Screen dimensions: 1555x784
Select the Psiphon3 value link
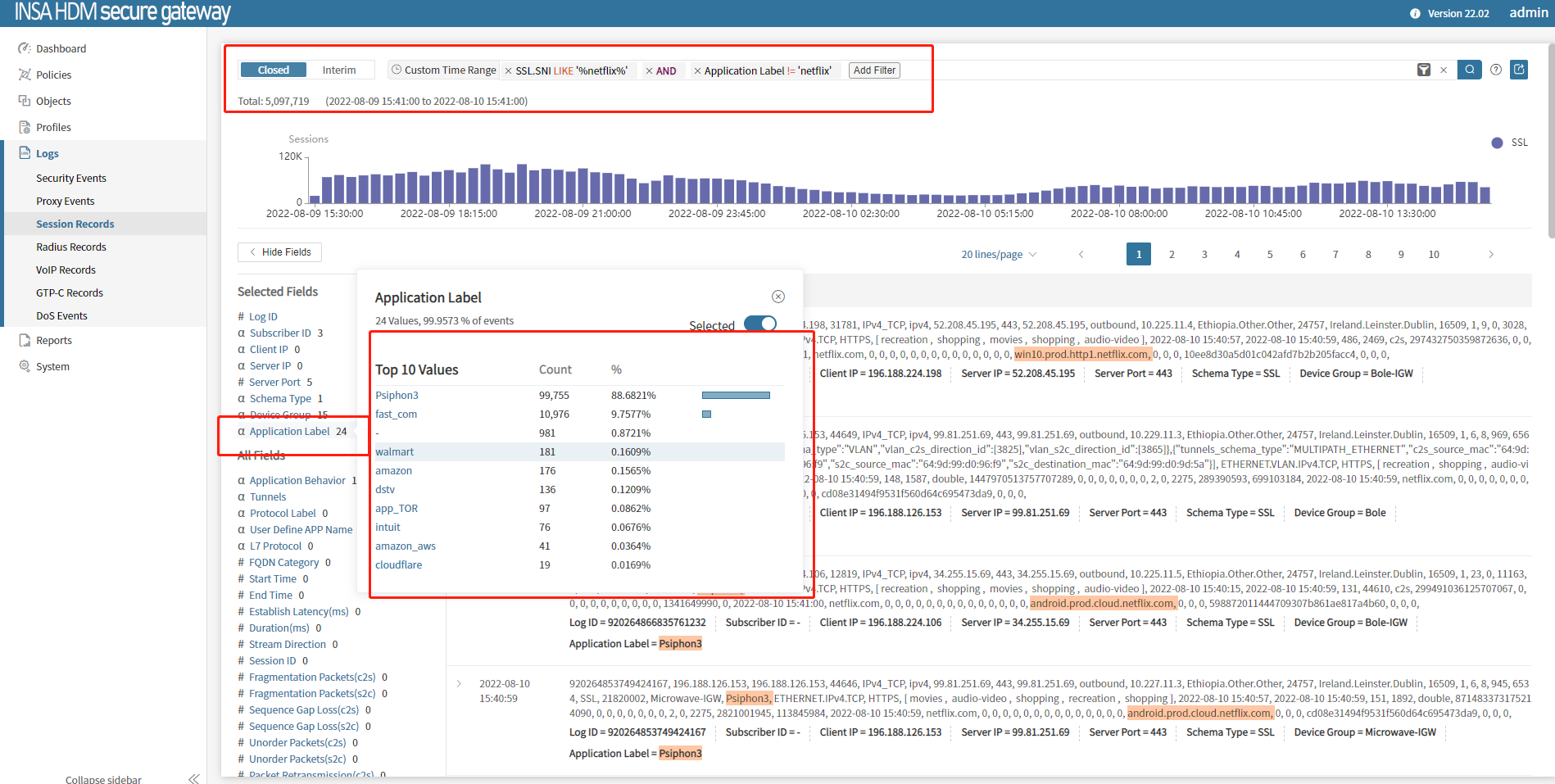point(397,396)
